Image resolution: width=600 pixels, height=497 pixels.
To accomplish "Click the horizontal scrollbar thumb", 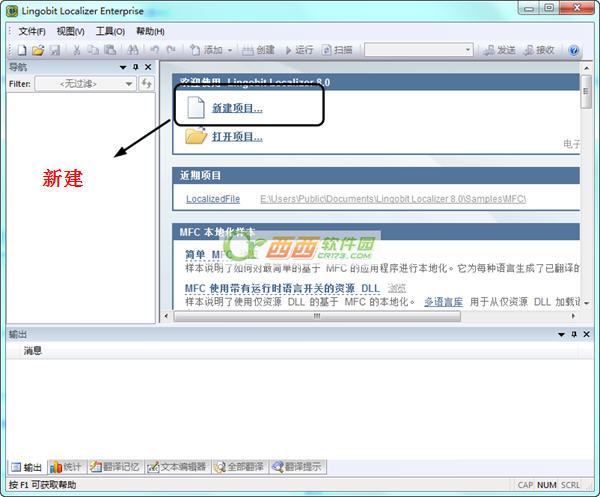I will coord(317,316).
